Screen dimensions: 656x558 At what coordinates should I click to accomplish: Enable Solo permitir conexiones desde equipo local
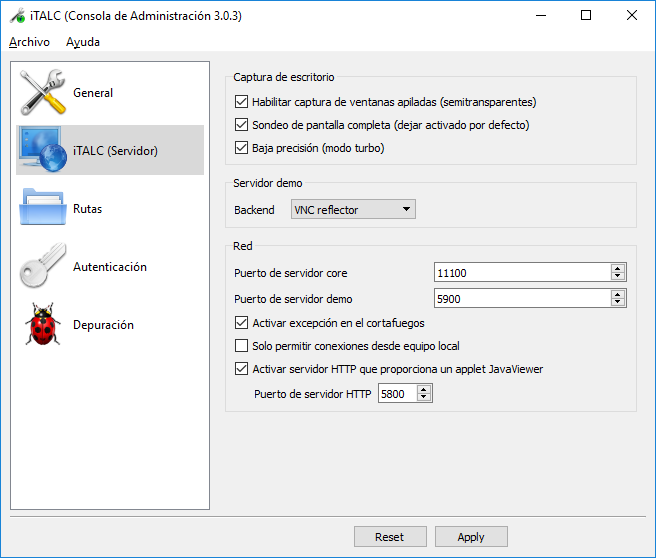pos(241,346)
